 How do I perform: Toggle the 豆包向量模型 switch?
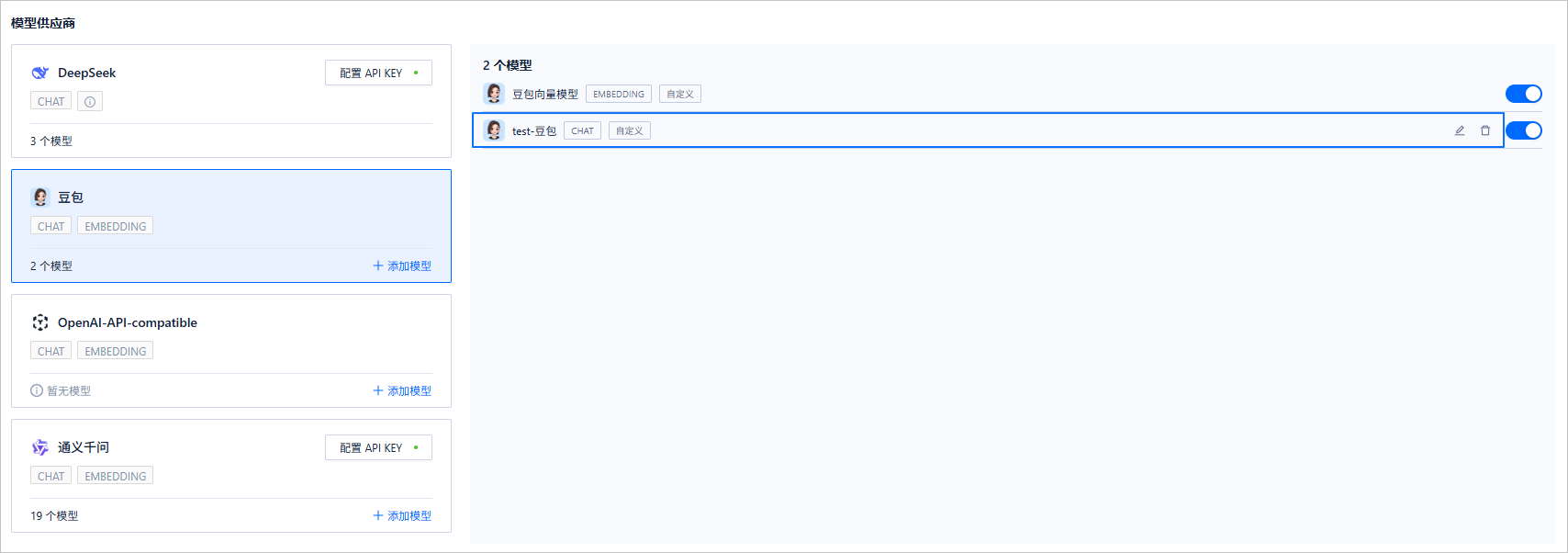click(x=1524, y=94)
